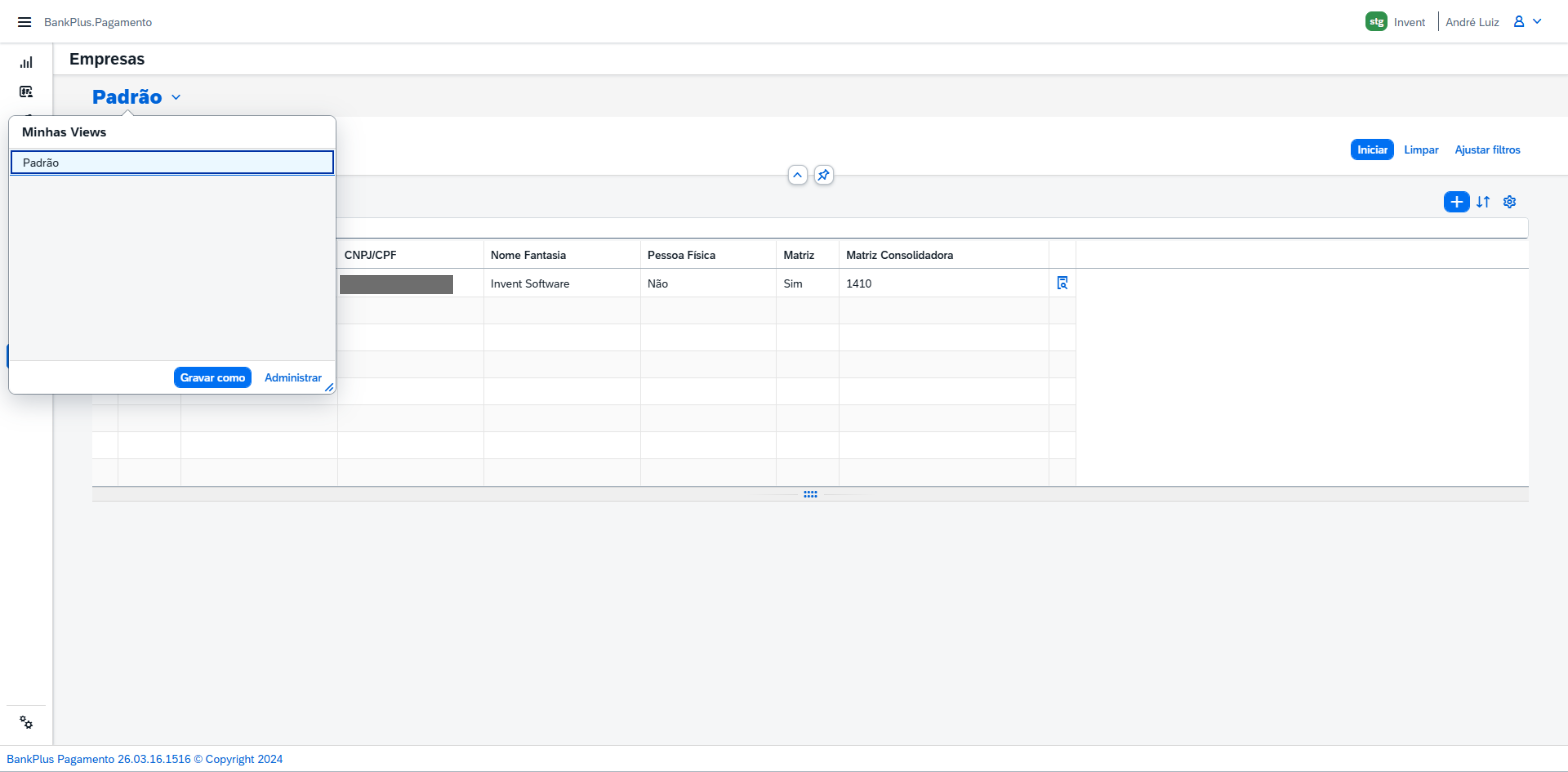Click Limpar to clear filters
The height and width of the screenshot is (772, 1568).
pos(1421,150)
